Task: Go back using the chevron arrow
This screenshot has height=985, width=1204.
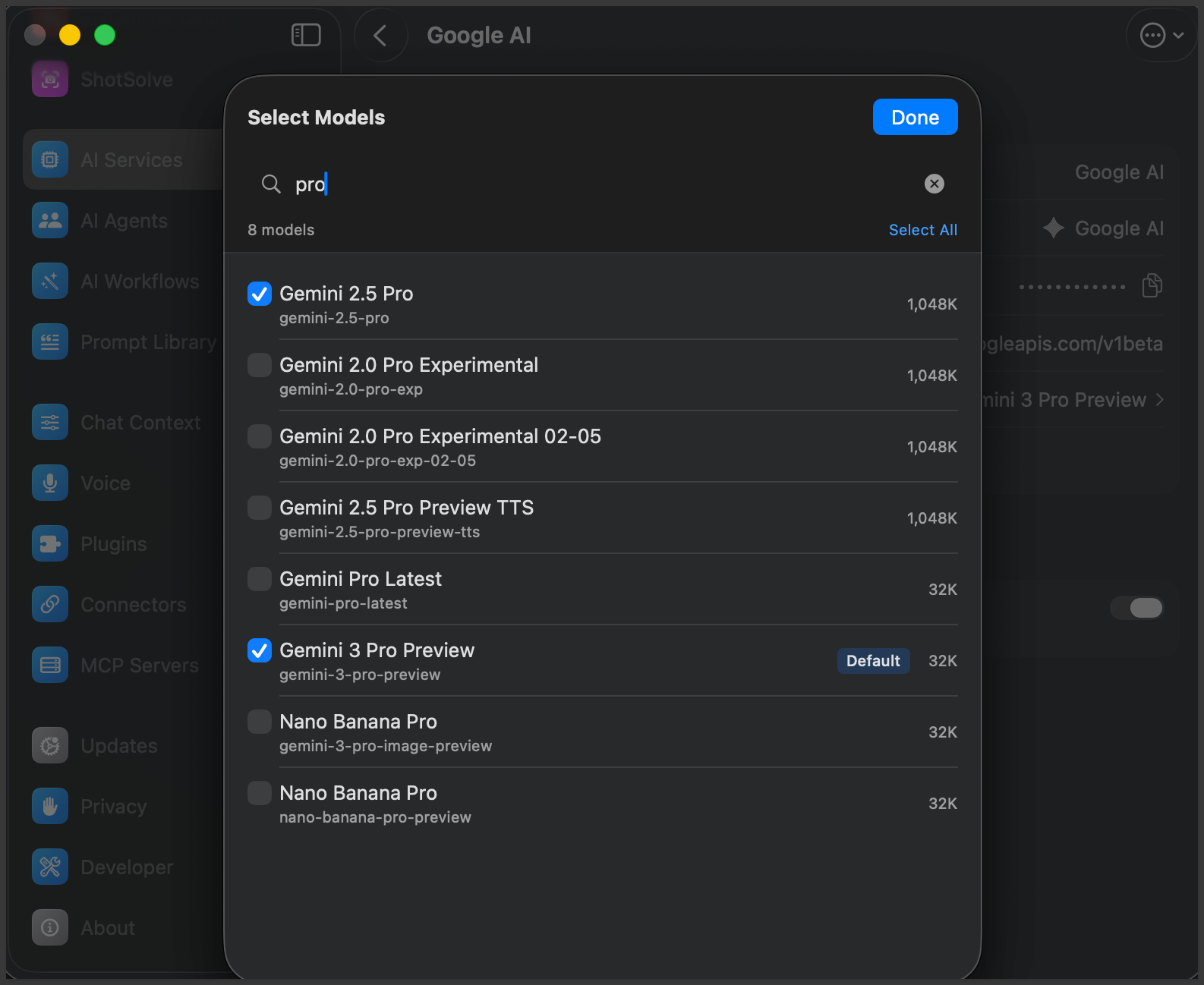Action: tap(380, 35)
